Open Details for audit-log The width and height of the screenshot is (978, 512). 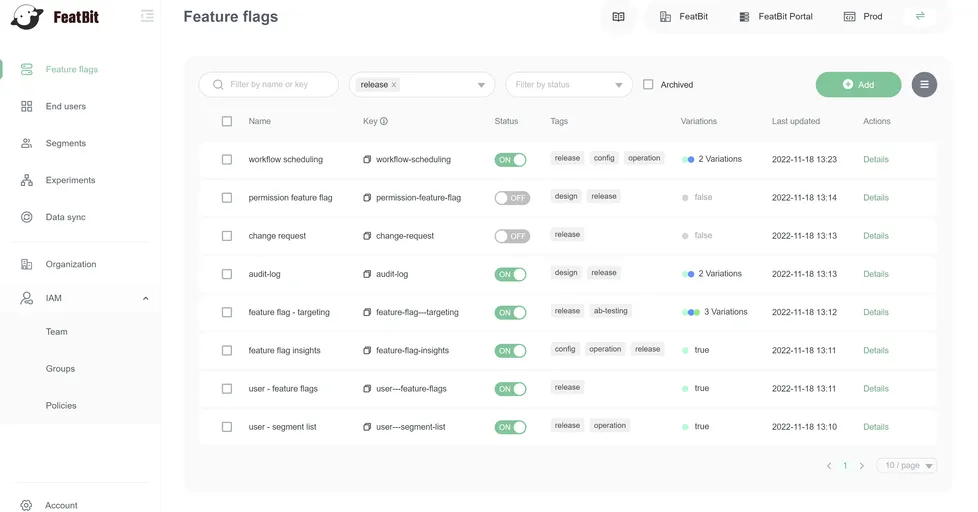point(876,274)
